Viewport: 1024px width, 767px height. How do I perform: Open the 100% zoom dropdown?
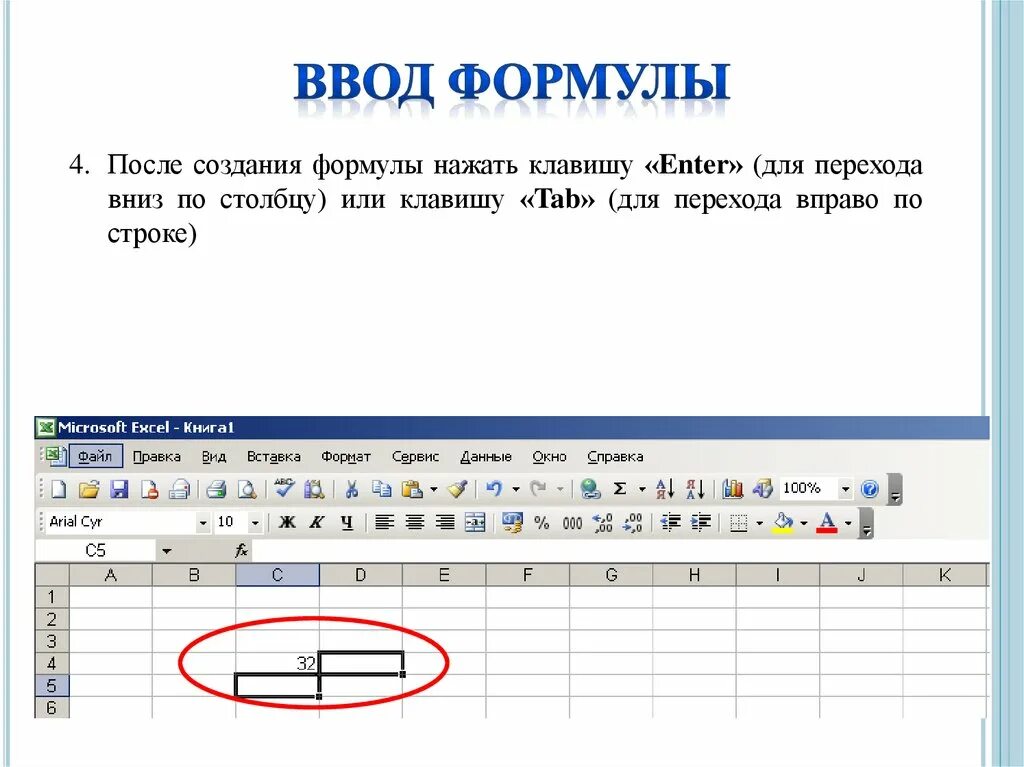tap(845, 489)
